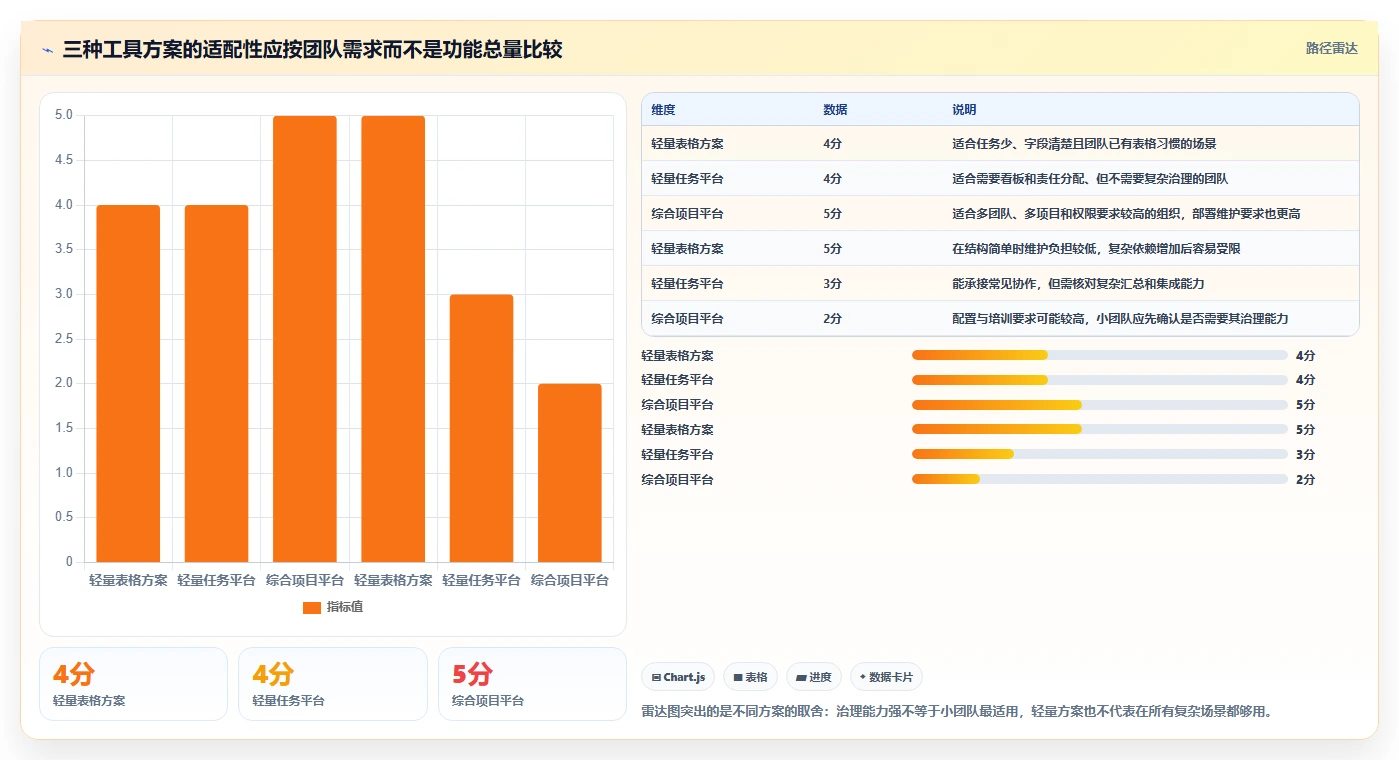
Task: Click the 0 y-axis tick label
Action: [69, 562]
